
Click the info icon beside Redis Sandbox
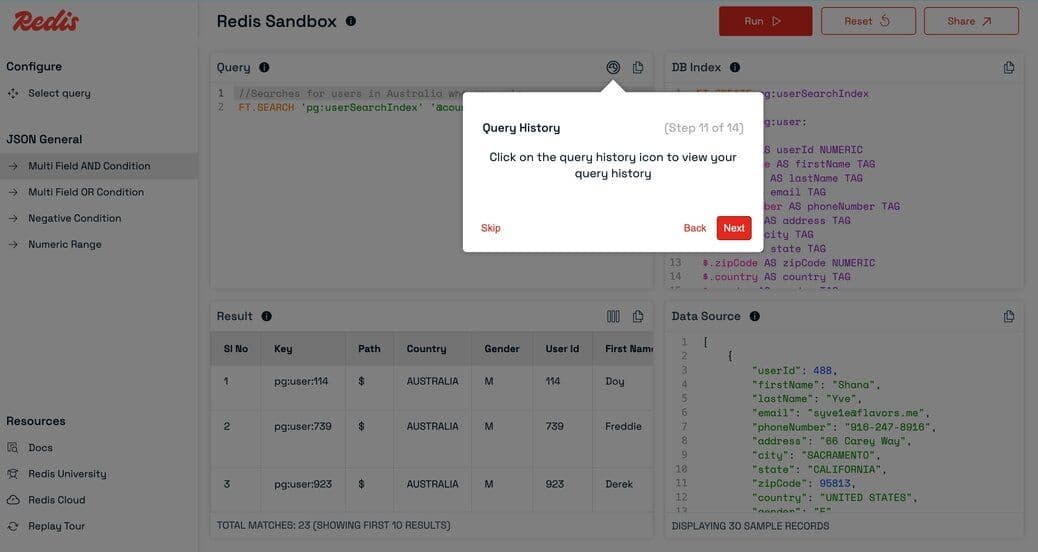click(350, 21)
